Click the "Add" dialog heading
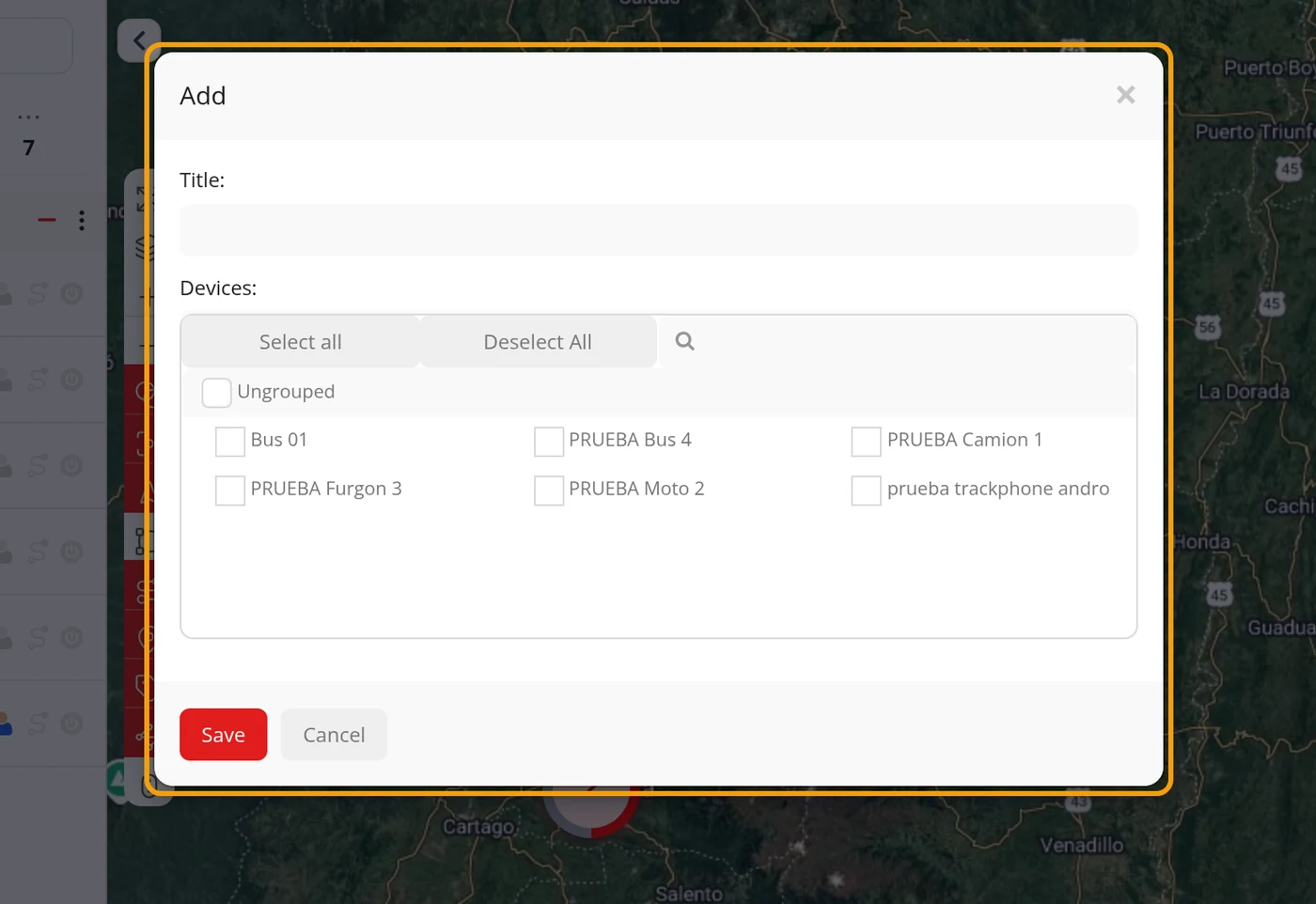This screenshot has width=1316, height=904. (x=203, y=96)
